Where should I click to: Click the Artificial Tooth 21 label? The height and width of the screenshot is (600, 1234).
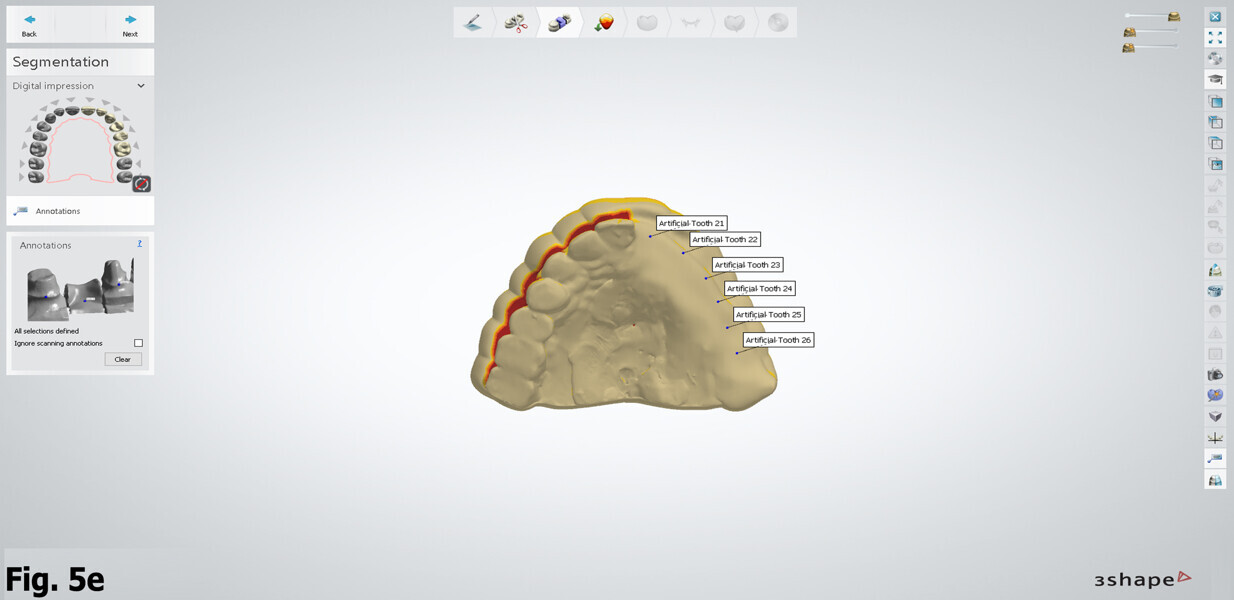(691, 223)
